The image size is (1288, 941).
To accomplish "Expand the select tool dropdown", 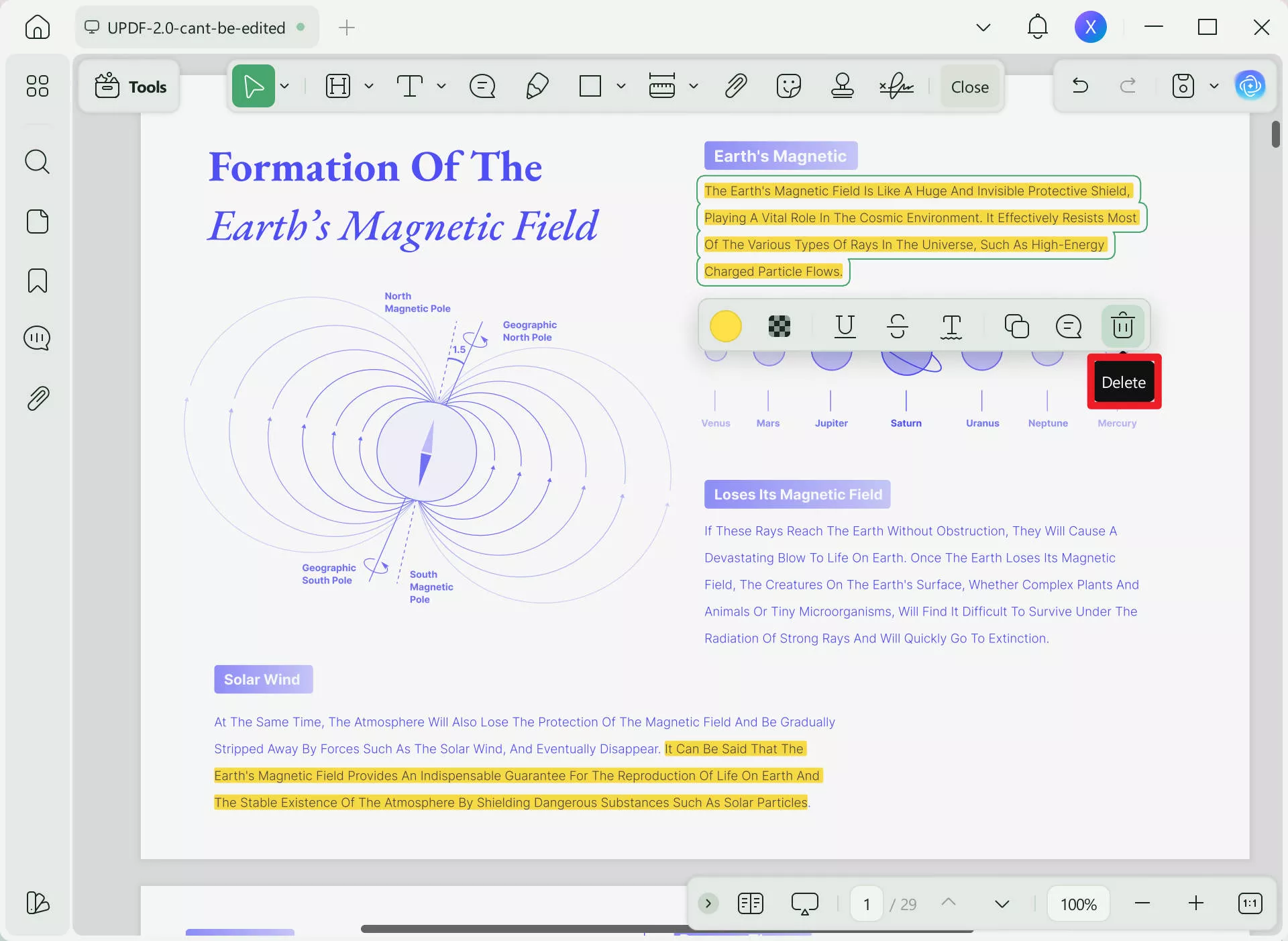I will coord(284,86).
